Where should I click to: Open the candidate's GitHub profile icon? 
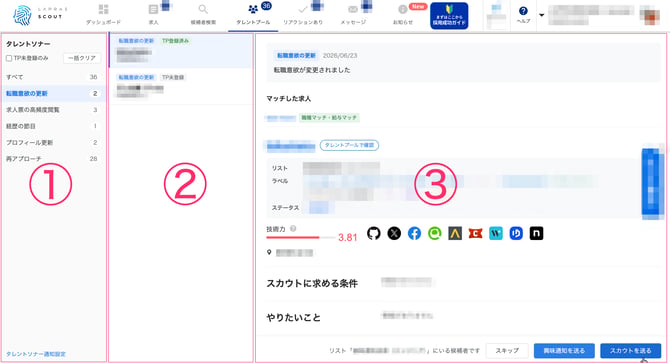pos(373,233)
